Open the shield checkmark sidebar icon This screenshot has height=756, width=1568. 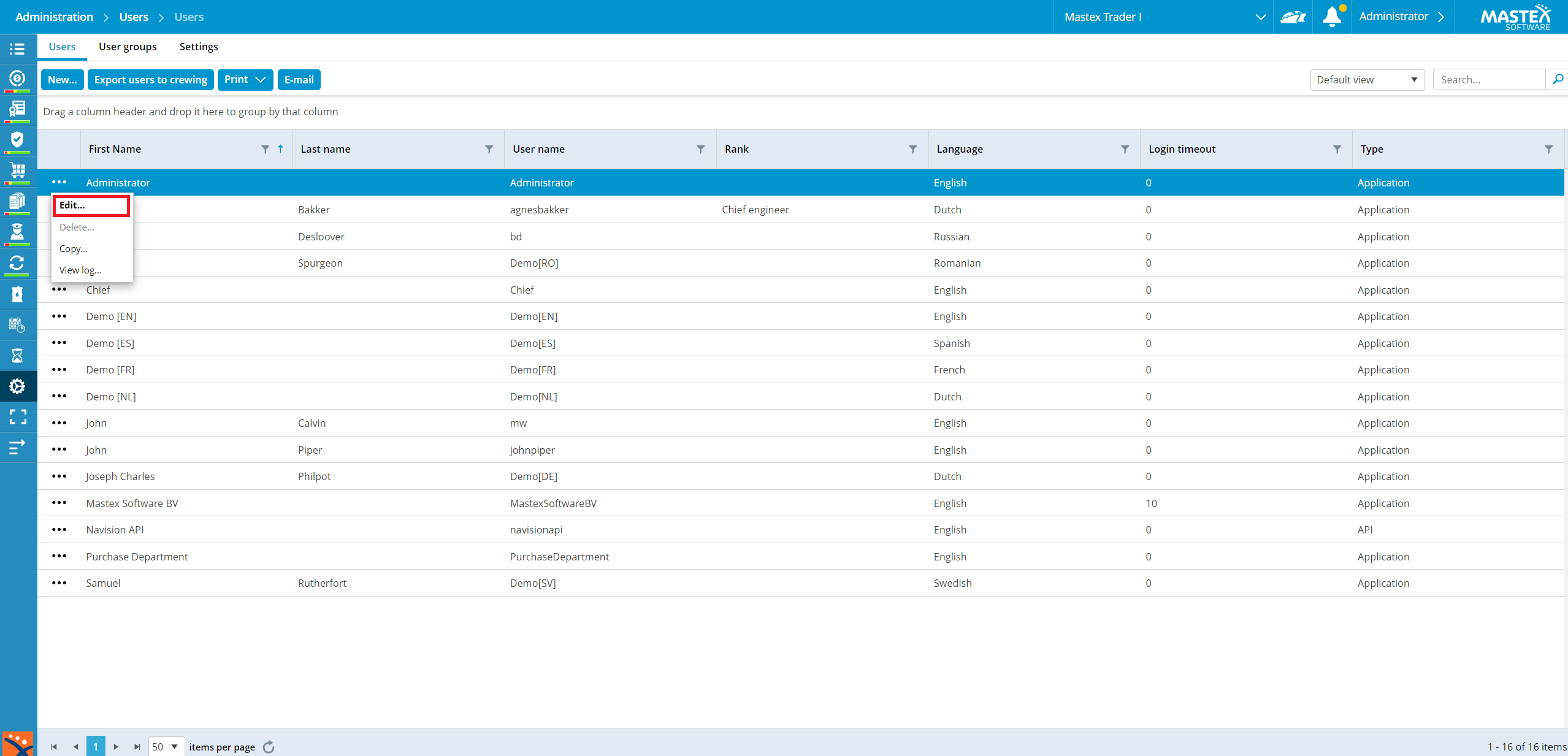point(17,140)
